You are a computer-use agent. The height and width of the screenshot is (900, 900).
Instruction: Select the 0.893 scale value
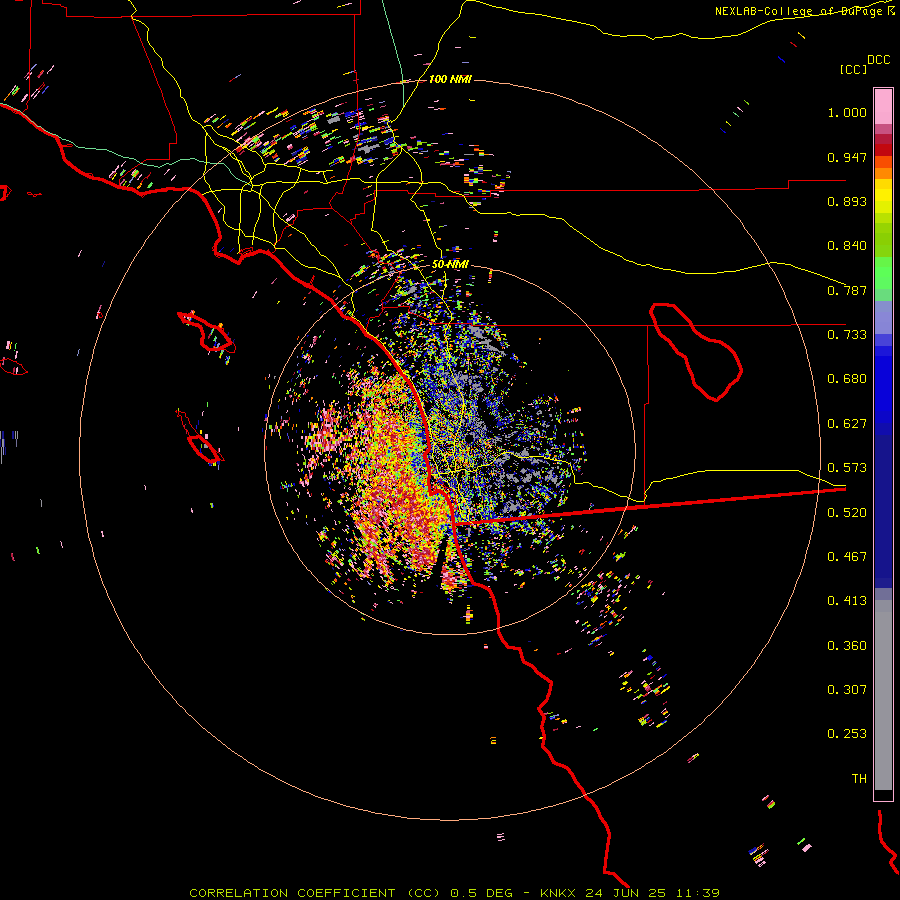847,201
